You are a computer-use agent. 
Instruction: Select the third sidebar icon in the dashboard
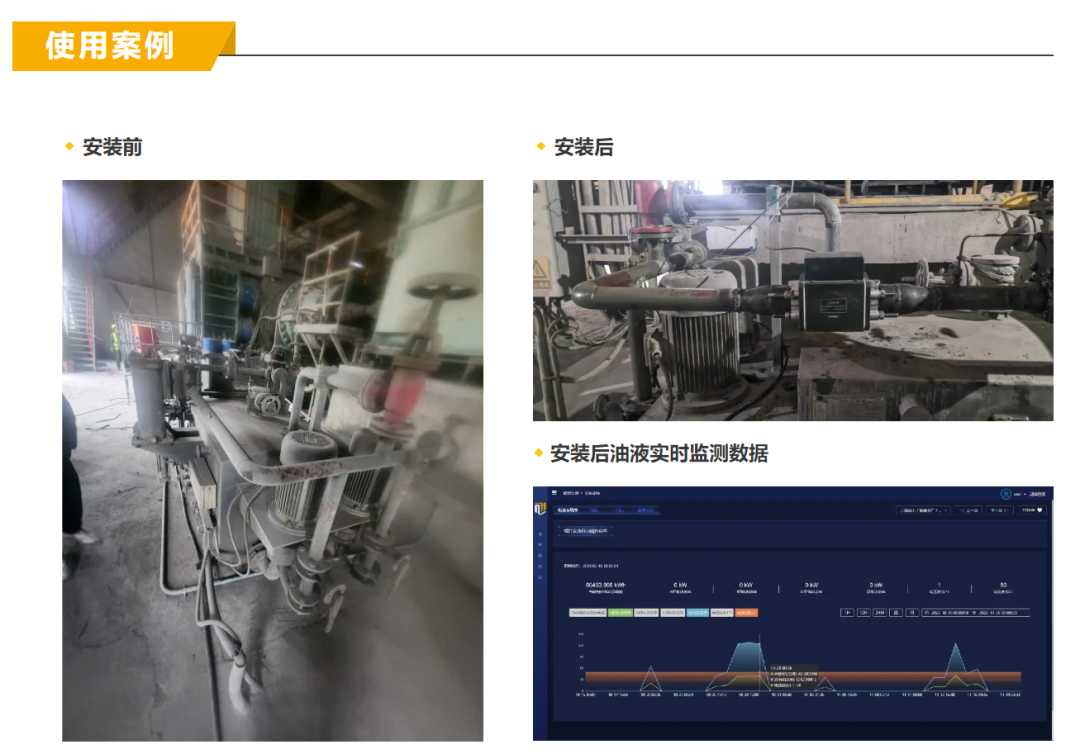coord(540,556)
